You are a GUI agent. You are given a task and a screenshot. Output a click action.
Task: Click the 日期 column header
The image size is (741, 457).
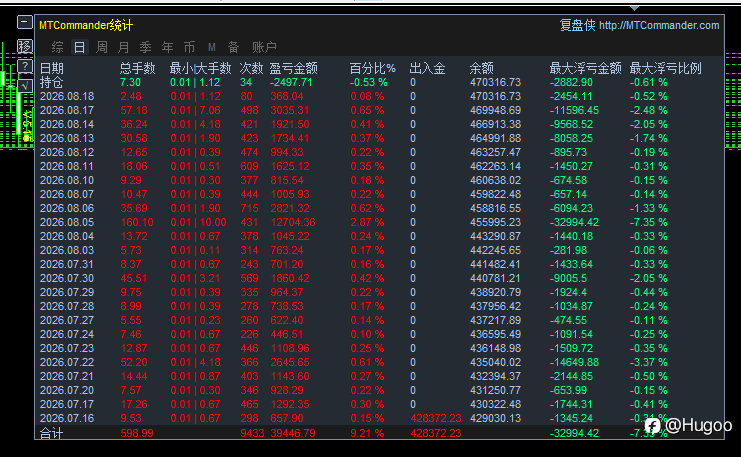tap(52, 68)
